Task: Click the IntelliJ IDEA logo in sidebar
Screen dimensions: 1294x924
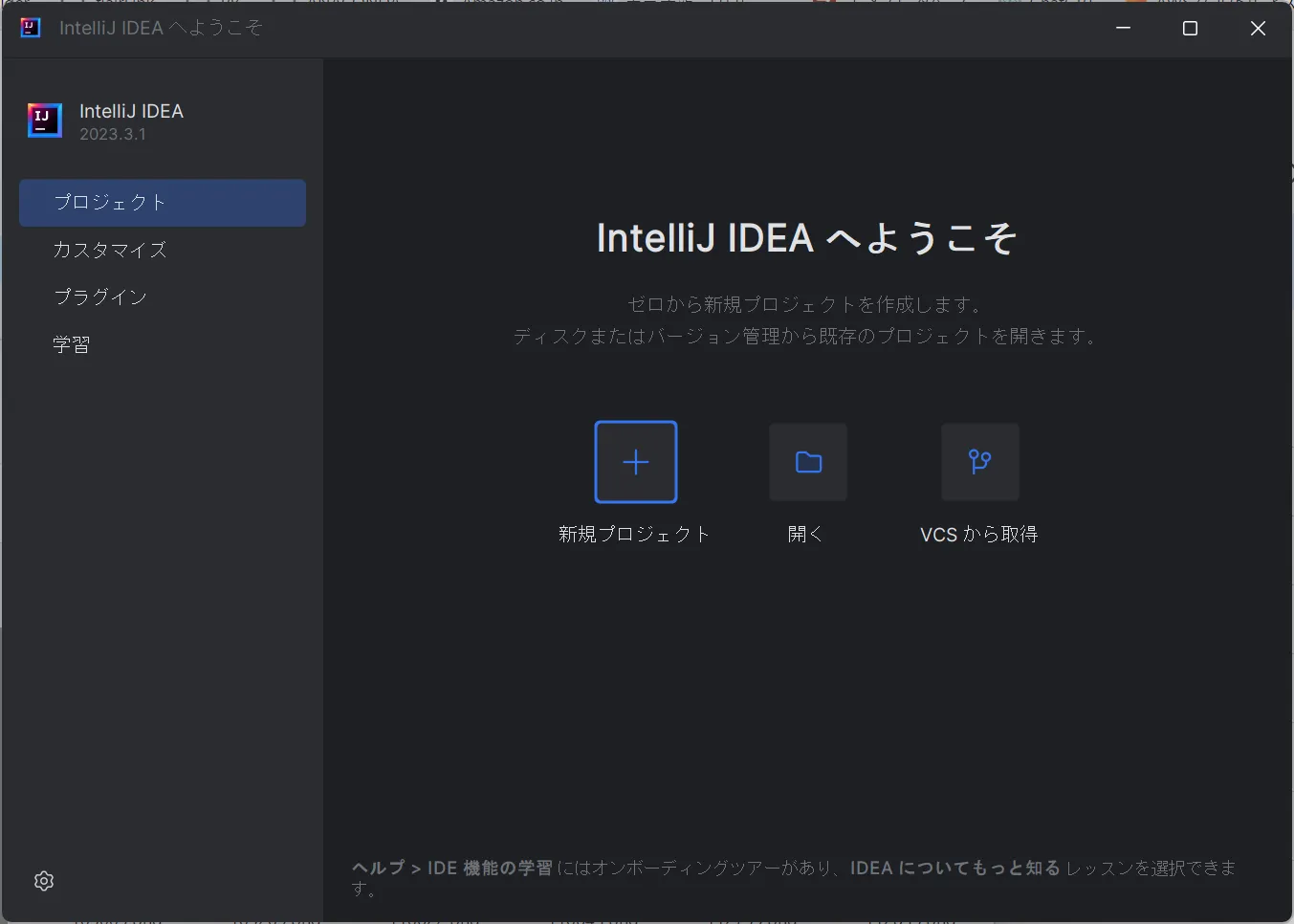Action: pyautogui.click(x=45, y=121)
